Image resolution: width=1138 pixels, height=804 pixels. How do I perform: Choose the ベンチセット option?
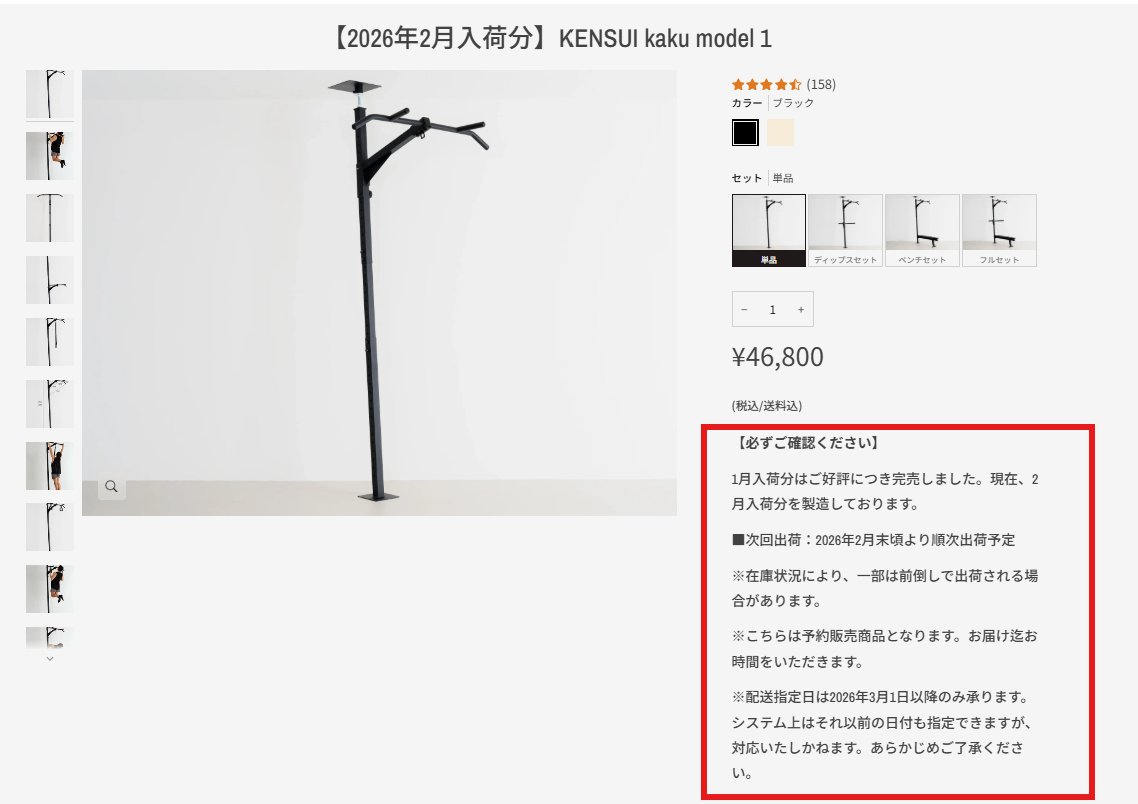[922, 230]
